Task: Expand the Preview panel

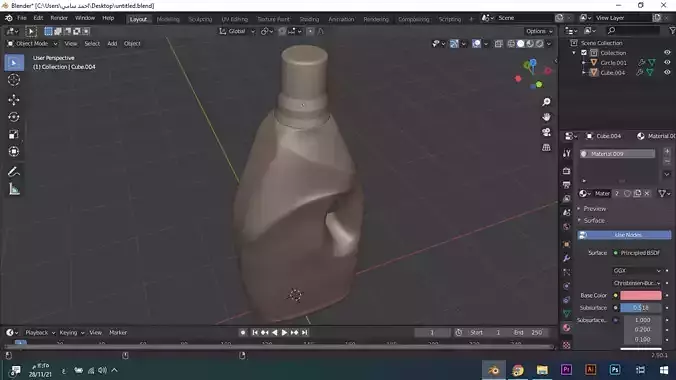Action: [x=594, y=209]
